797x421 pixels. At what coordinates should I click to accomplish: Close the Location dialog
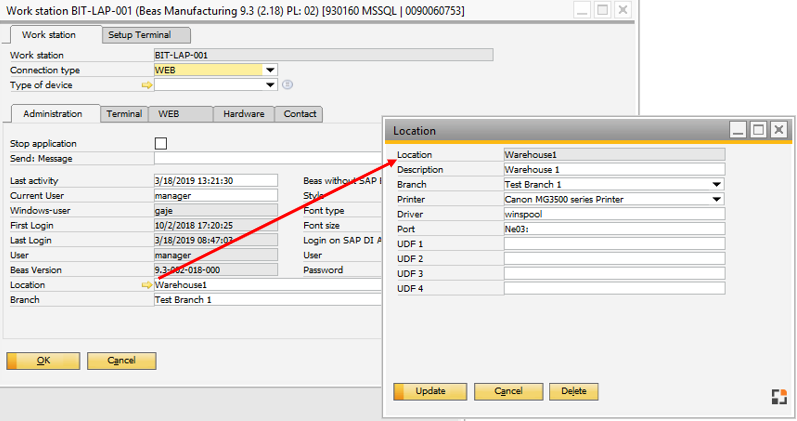pos(779,130)
